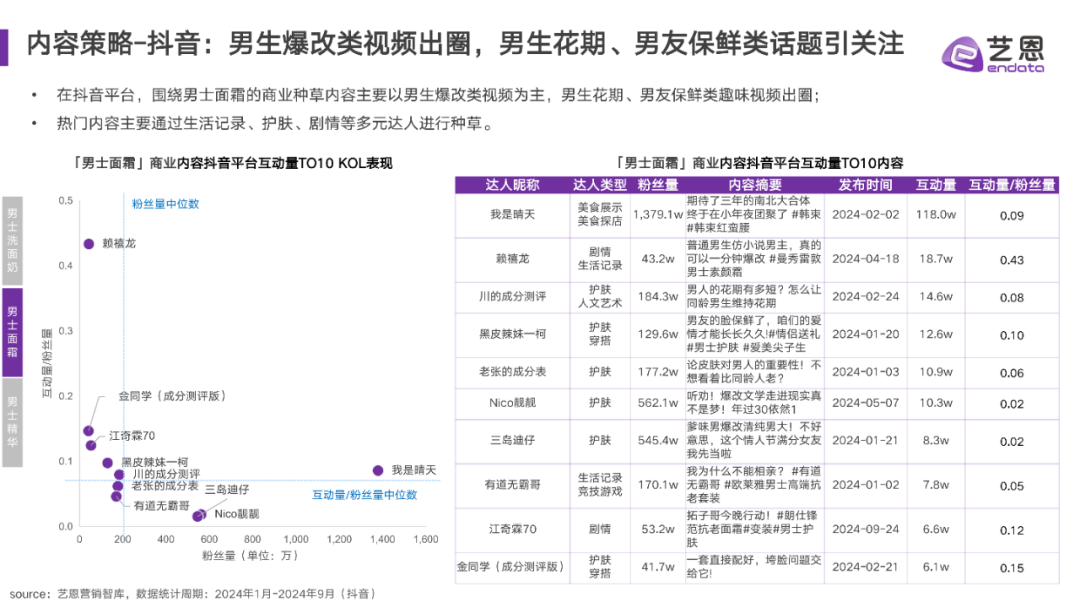1080x608 pixels.
Task: Click the 三岛迪仔 scatter label
Action: [227, 490]
